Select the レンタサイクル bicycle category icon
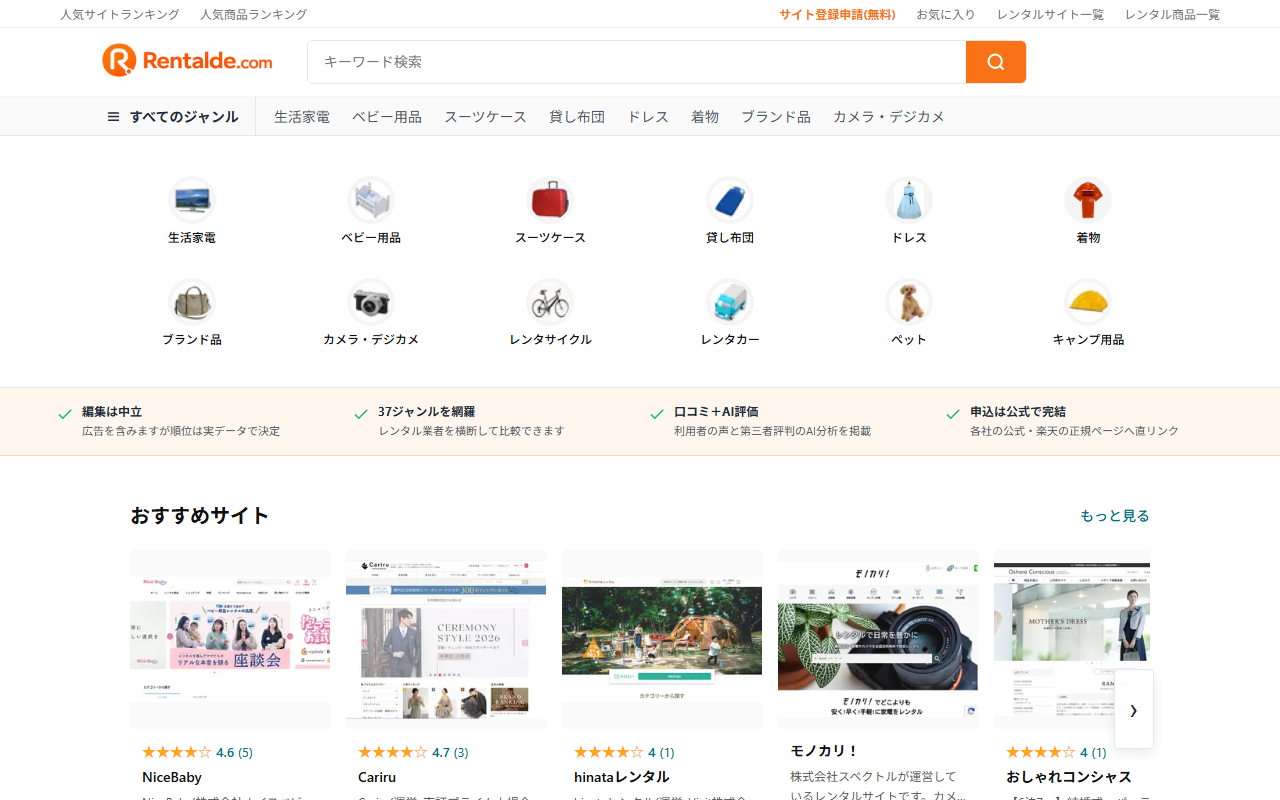Viewport: 1280px width, 800px height. pos(550,301)
